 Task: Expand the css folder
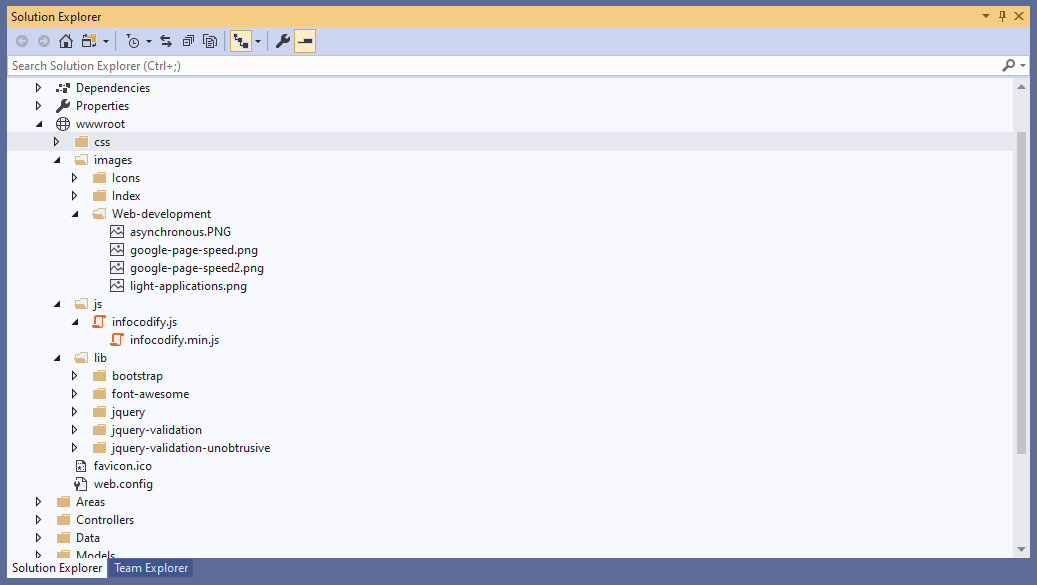click(x=57, y=142)
